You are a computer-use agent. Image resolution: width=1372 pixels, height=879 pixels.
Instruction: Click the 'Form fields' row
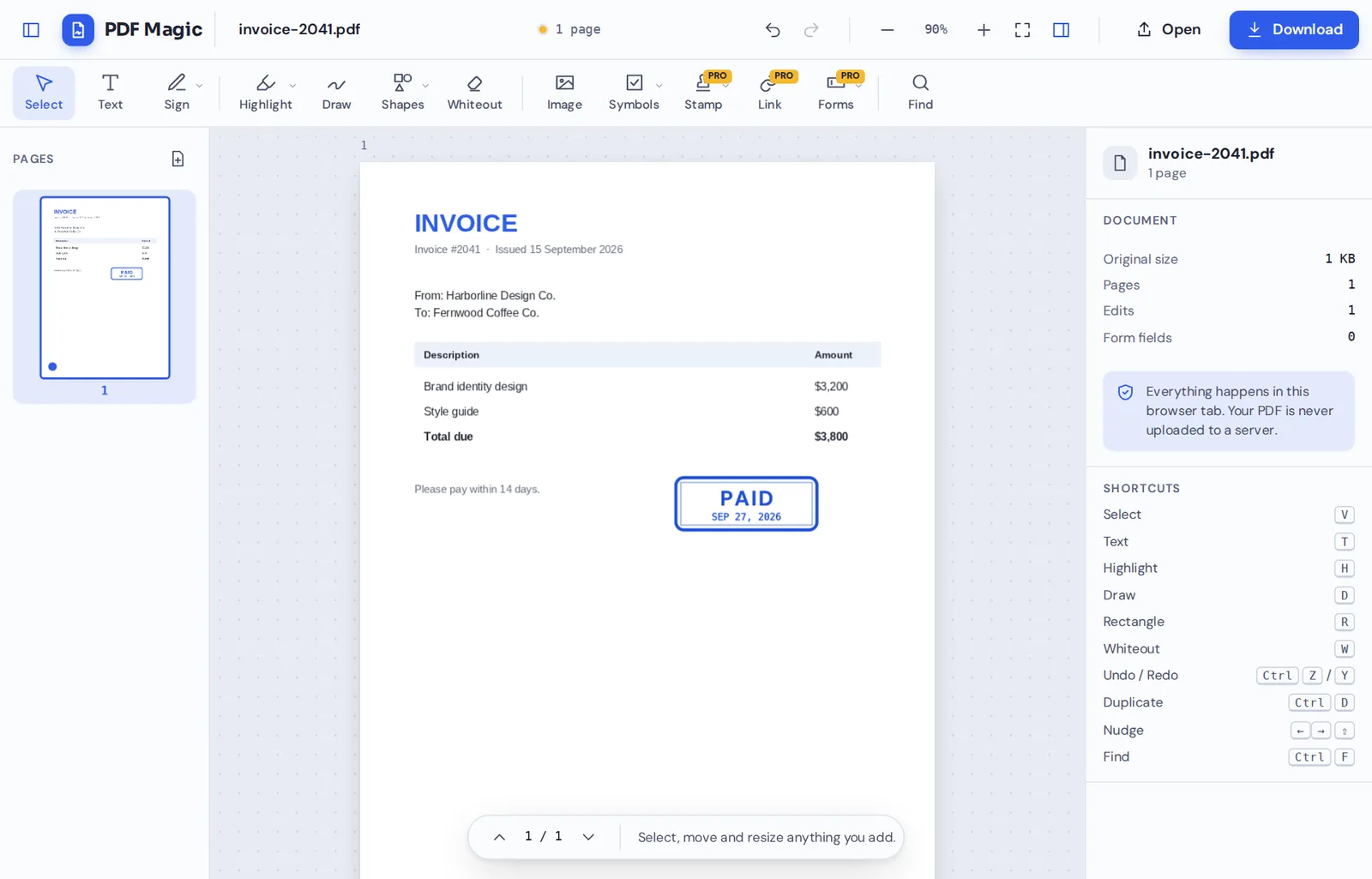pyautogui.click(x=1229, y=338)
